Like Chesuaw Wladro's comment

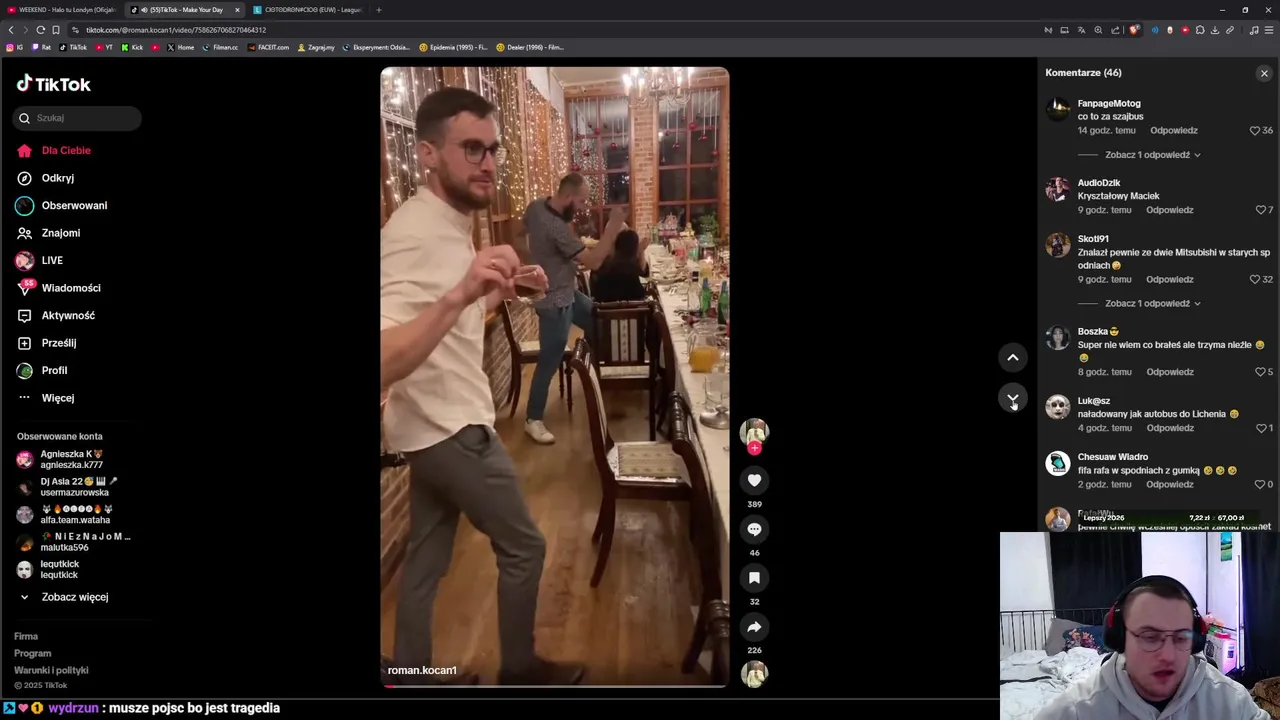[x=1261, y=484]
